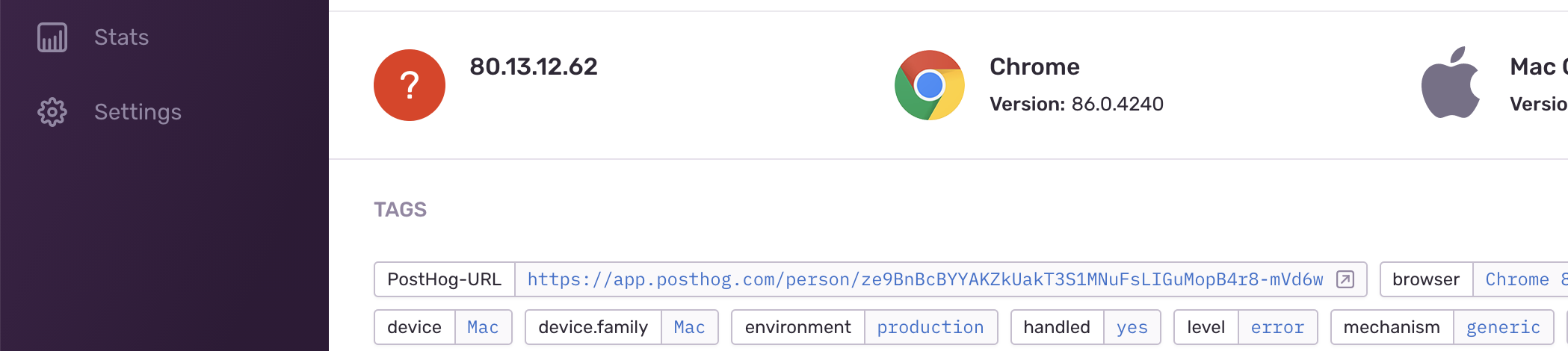Click the Chrome browser logo

click(929, 85)
